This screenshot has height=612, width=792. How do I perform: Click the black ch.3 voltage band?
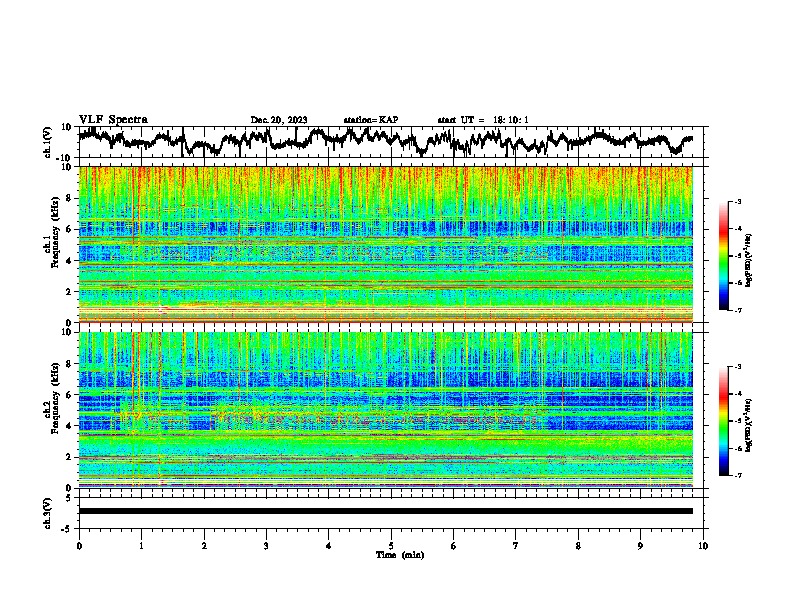coord(386,511)
